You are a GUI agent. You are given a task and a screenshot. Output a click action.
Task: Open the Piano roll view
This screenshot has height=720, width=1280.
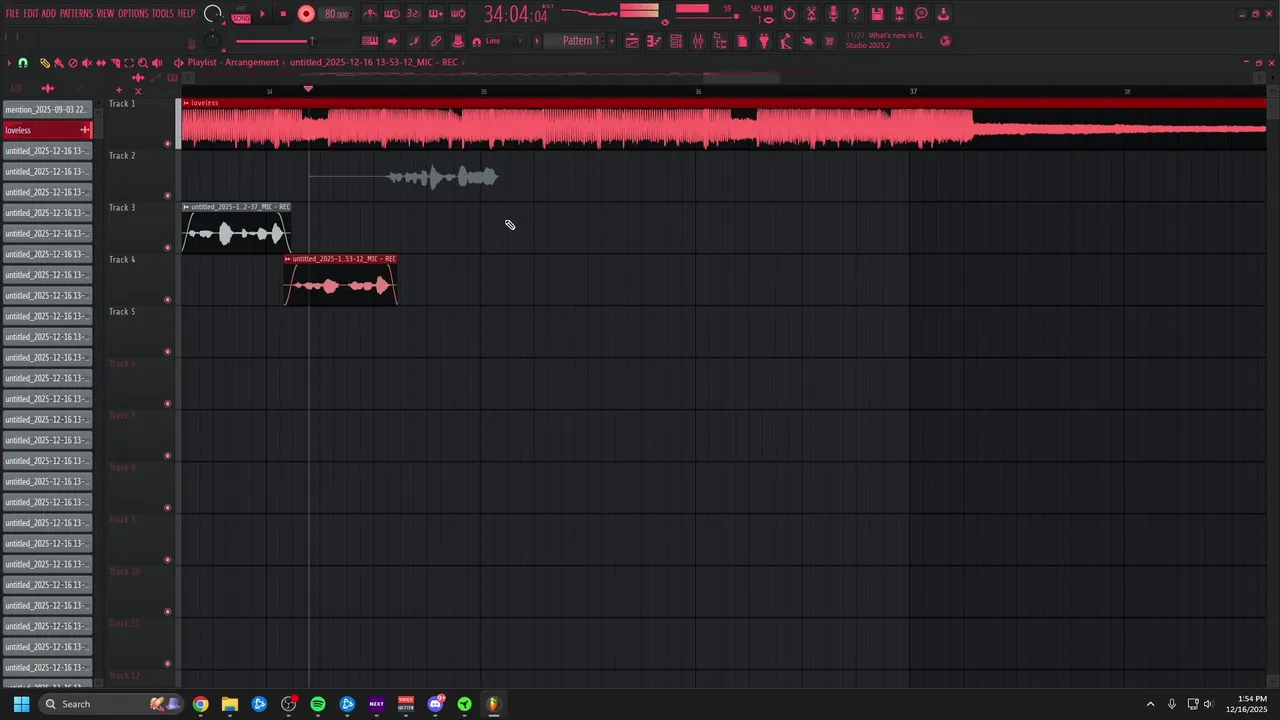click(653, 41)
